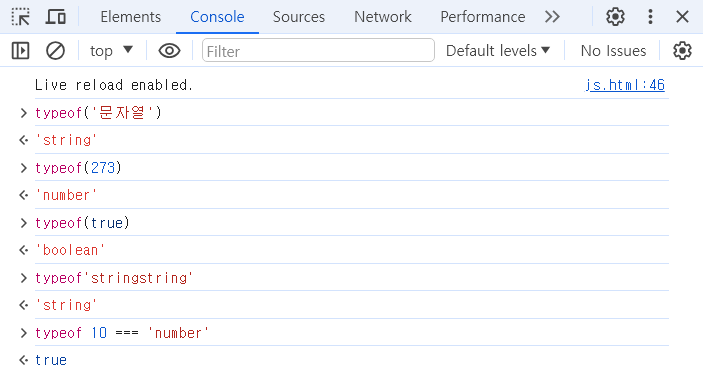Screen dimensions: 703x372
Task: Activate the inspect element picker icon
Action: (x=21, y=17)
